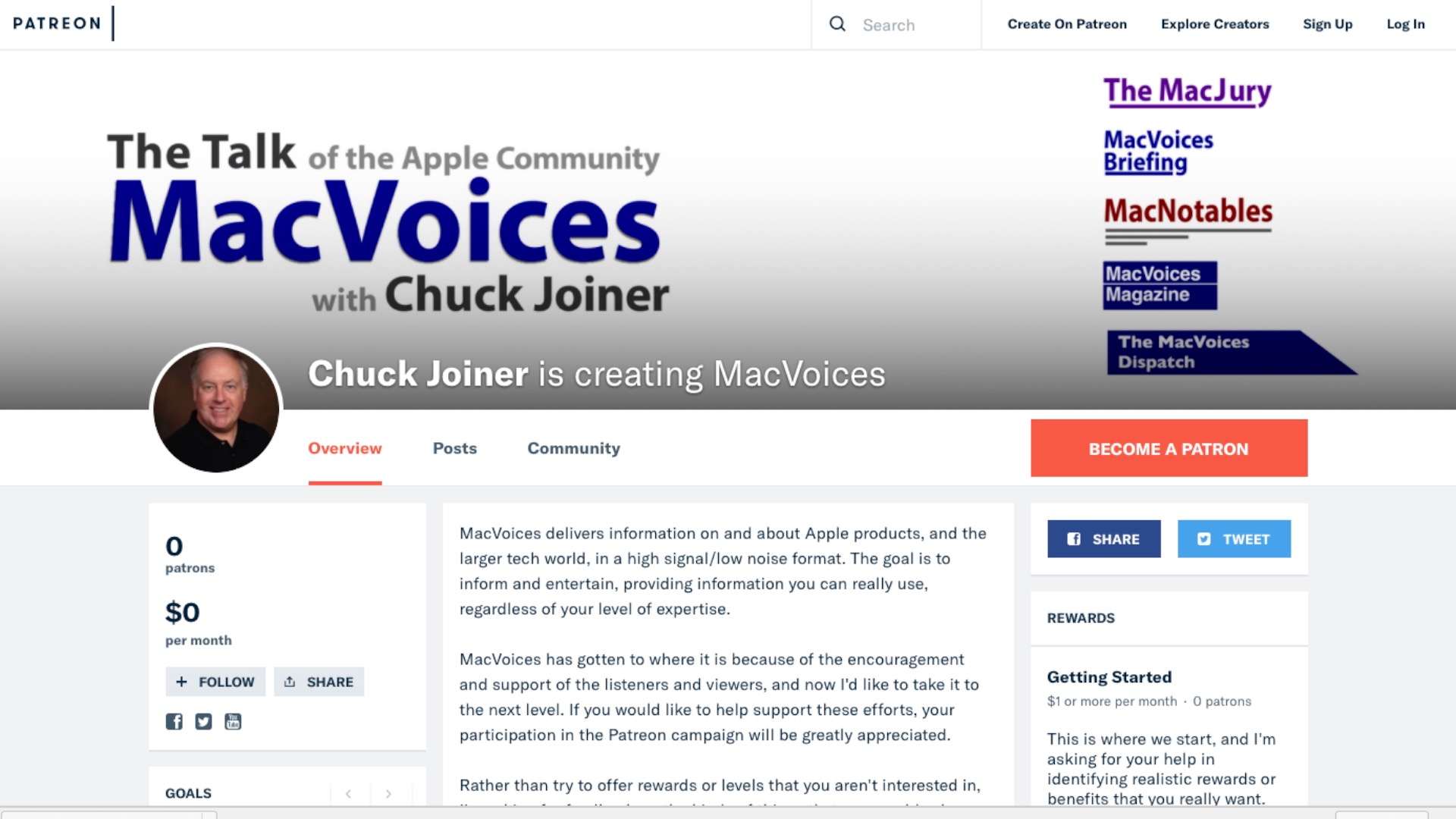This screenshot has height=819, width=1456.
Task: Click the MacVoices YouTube icon
Action: [x=233, y=721]
